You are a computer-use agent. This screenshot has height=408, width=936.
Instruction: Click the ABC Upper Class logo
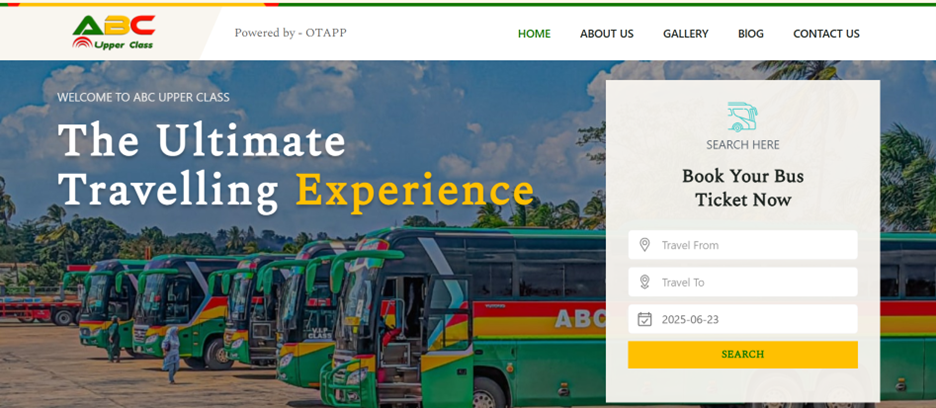pyautogui.click(x=113, y=32)
